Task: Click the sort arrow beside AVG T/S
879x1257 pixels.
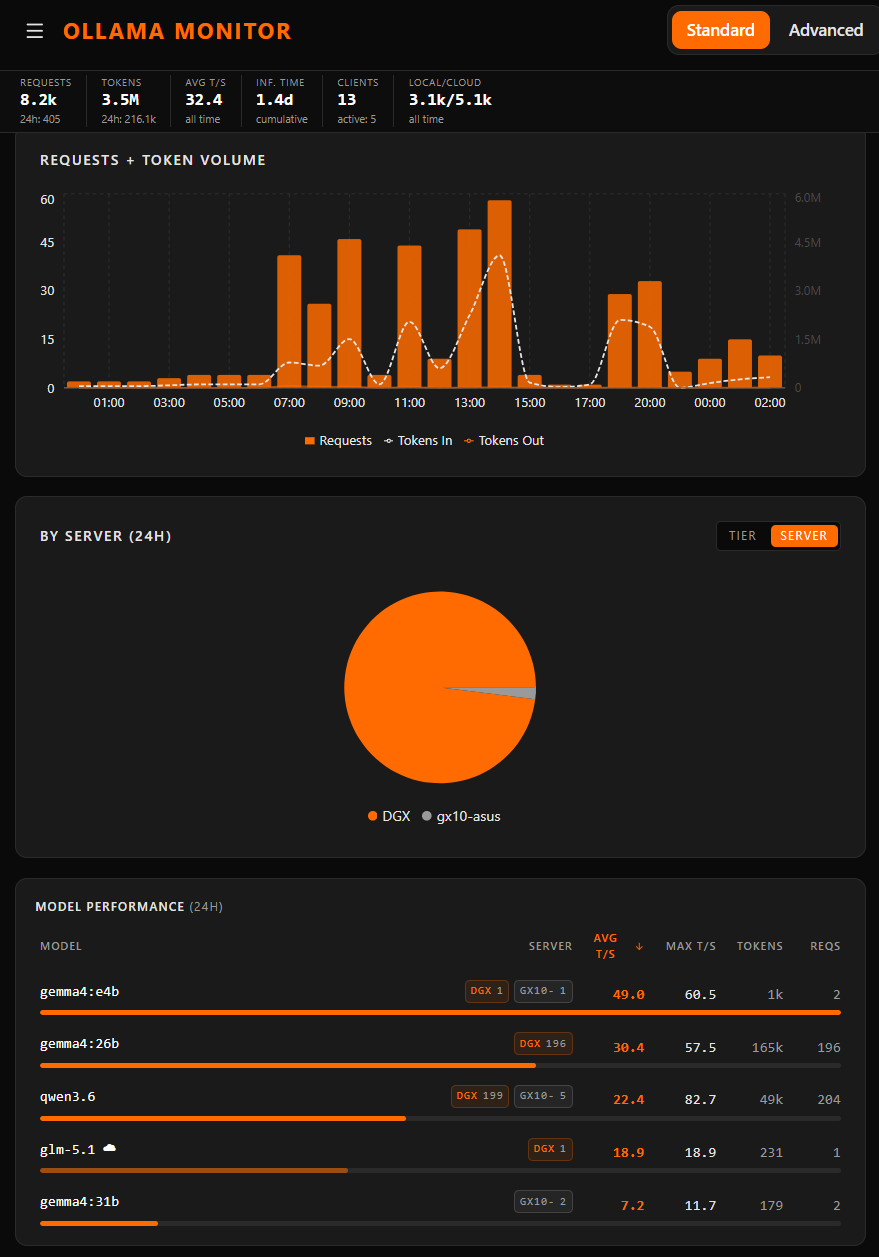Action: [x=639, y=946]
